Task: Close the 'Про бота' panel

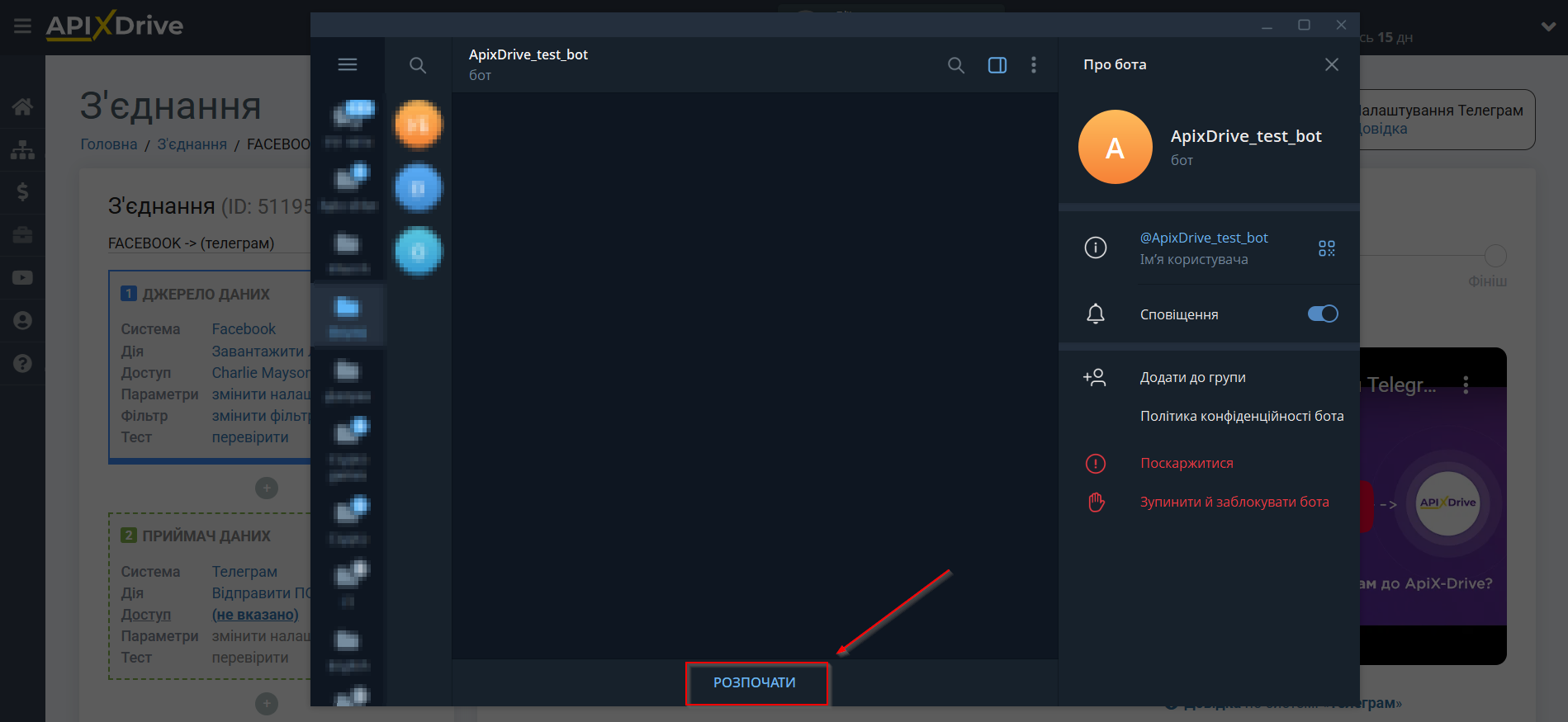Action: pyautogui.click(x=1332, y=64)
